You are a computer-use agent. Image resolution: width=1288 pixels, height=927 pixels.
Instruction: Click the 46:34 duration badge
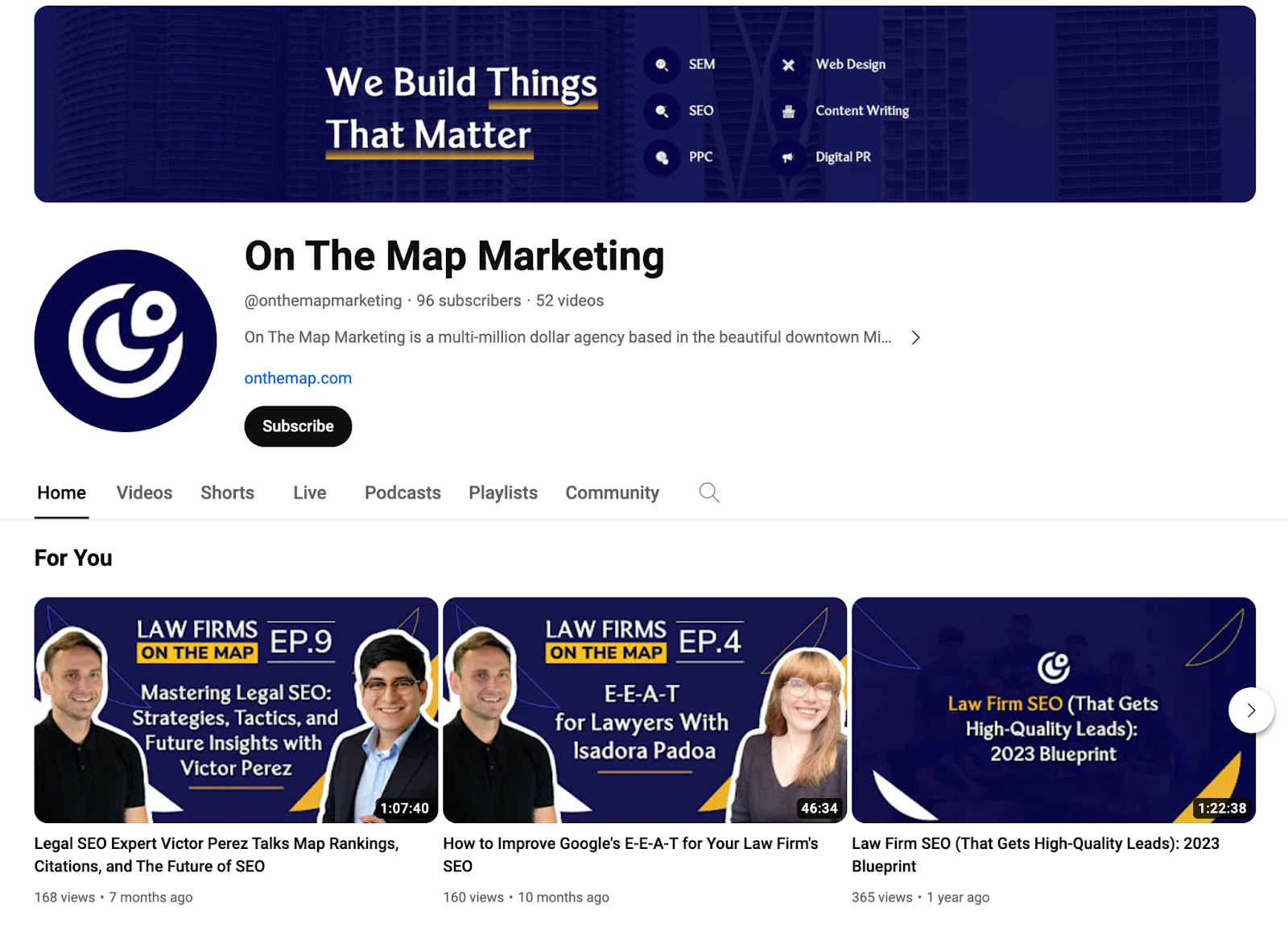(x=819, y=808)
